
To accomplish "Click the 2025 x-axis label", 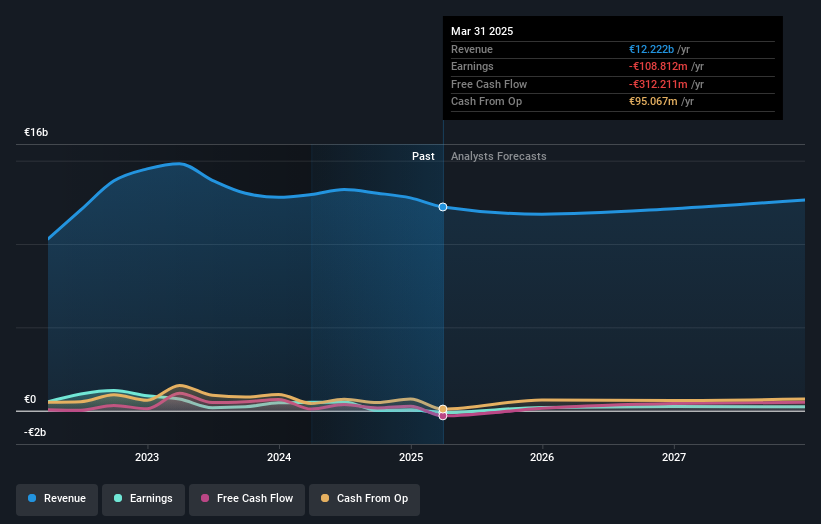I will click(411, 458).
